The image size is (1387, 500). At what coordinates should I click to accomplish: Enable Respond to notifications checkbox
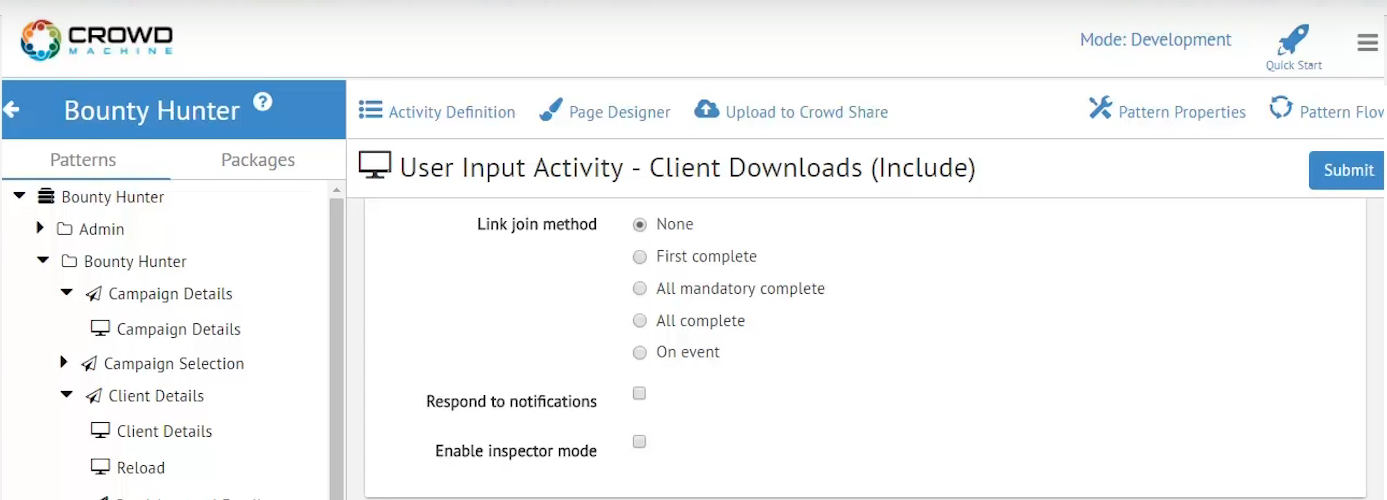pos(640,394)
